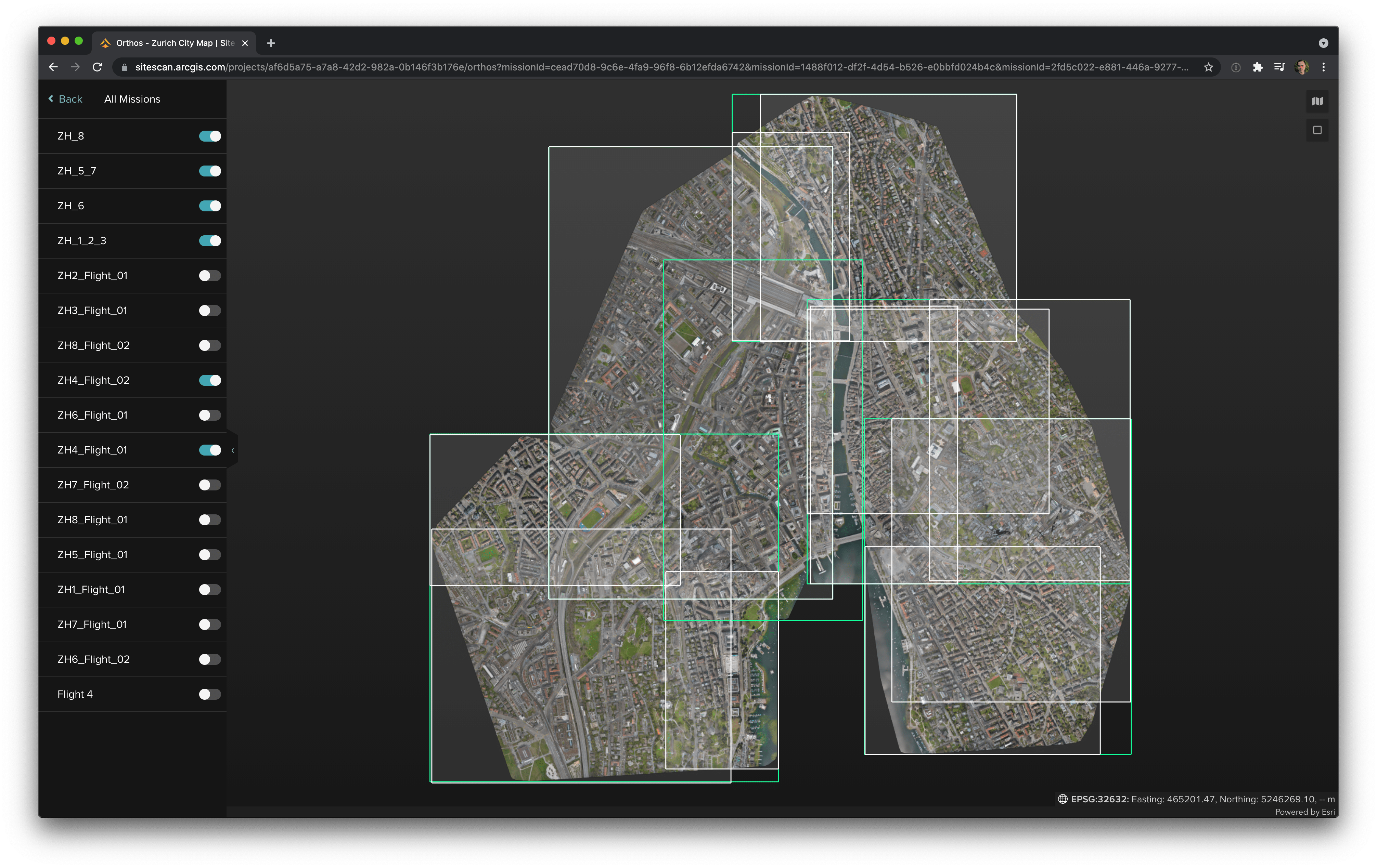Reload the page
This screenshot has height=868, width=1377.
[x=97, y=67]
